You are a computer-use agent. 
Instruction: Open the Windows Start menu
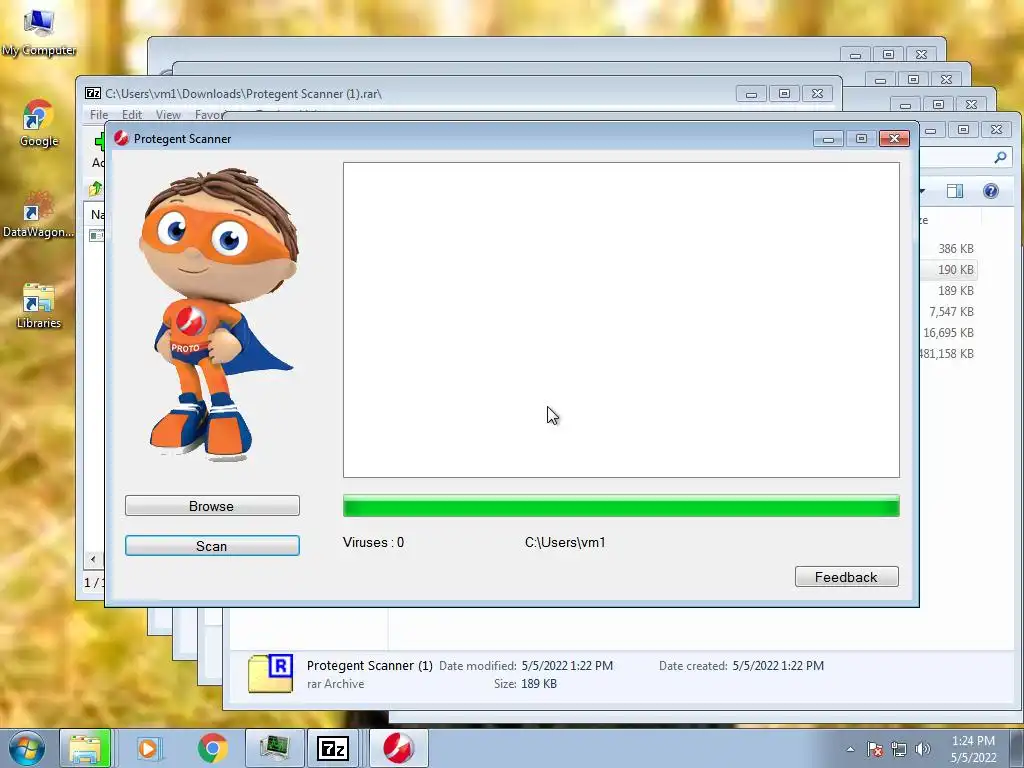pos(27,748)
